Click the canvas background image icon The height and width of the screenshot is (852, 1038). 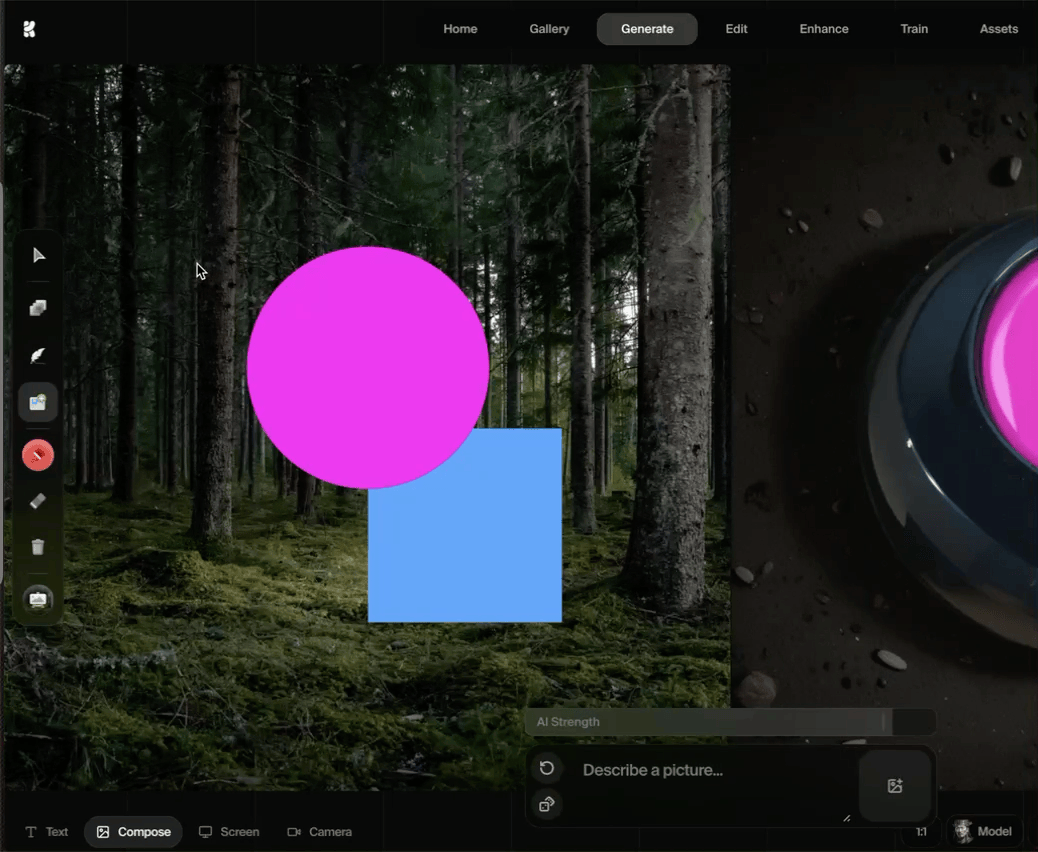(38, 600)
